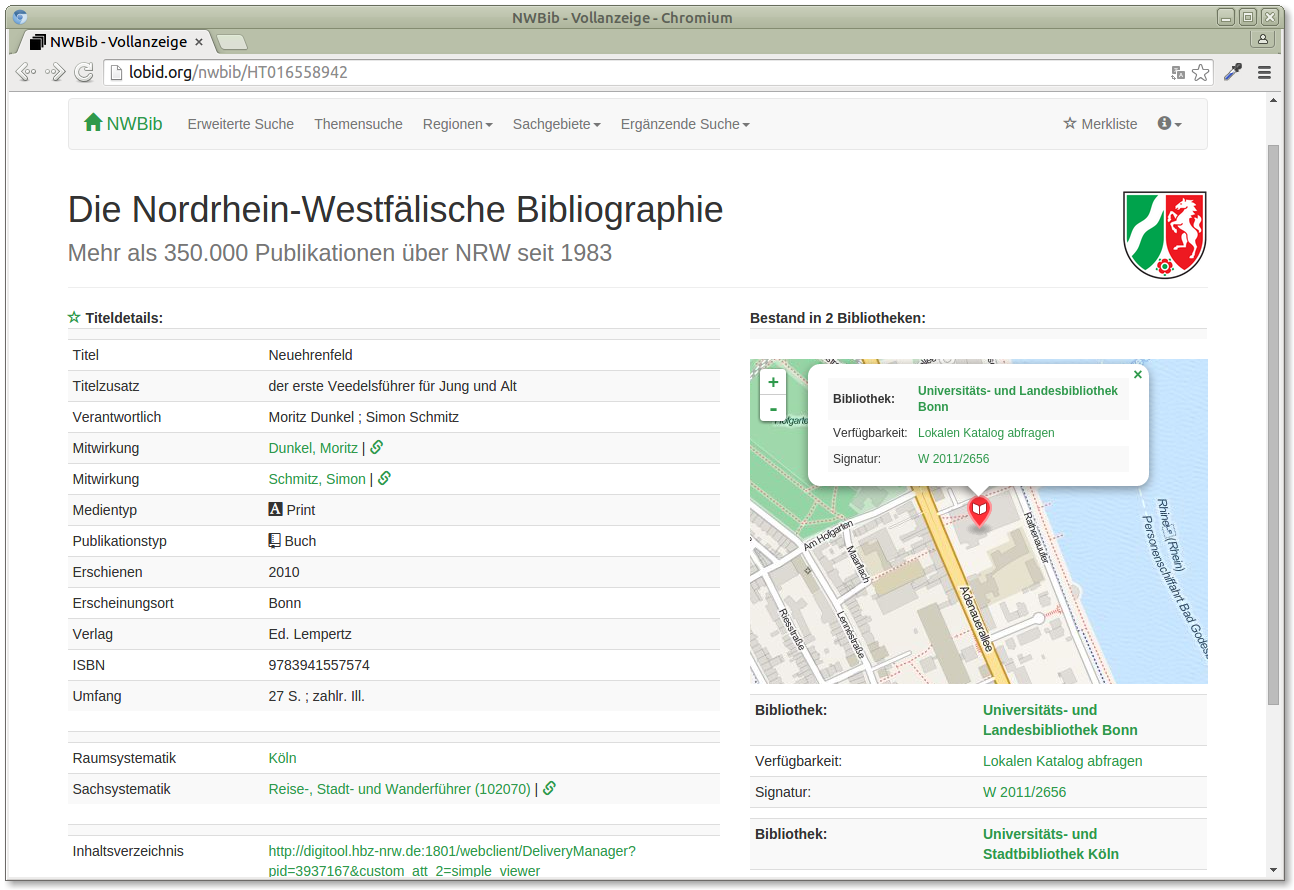This screenshot has height=890, width=1294.
Task: Open Universitäts- und Landesbibliothek Bonn table link
Action: click(x=1060, y=720)
